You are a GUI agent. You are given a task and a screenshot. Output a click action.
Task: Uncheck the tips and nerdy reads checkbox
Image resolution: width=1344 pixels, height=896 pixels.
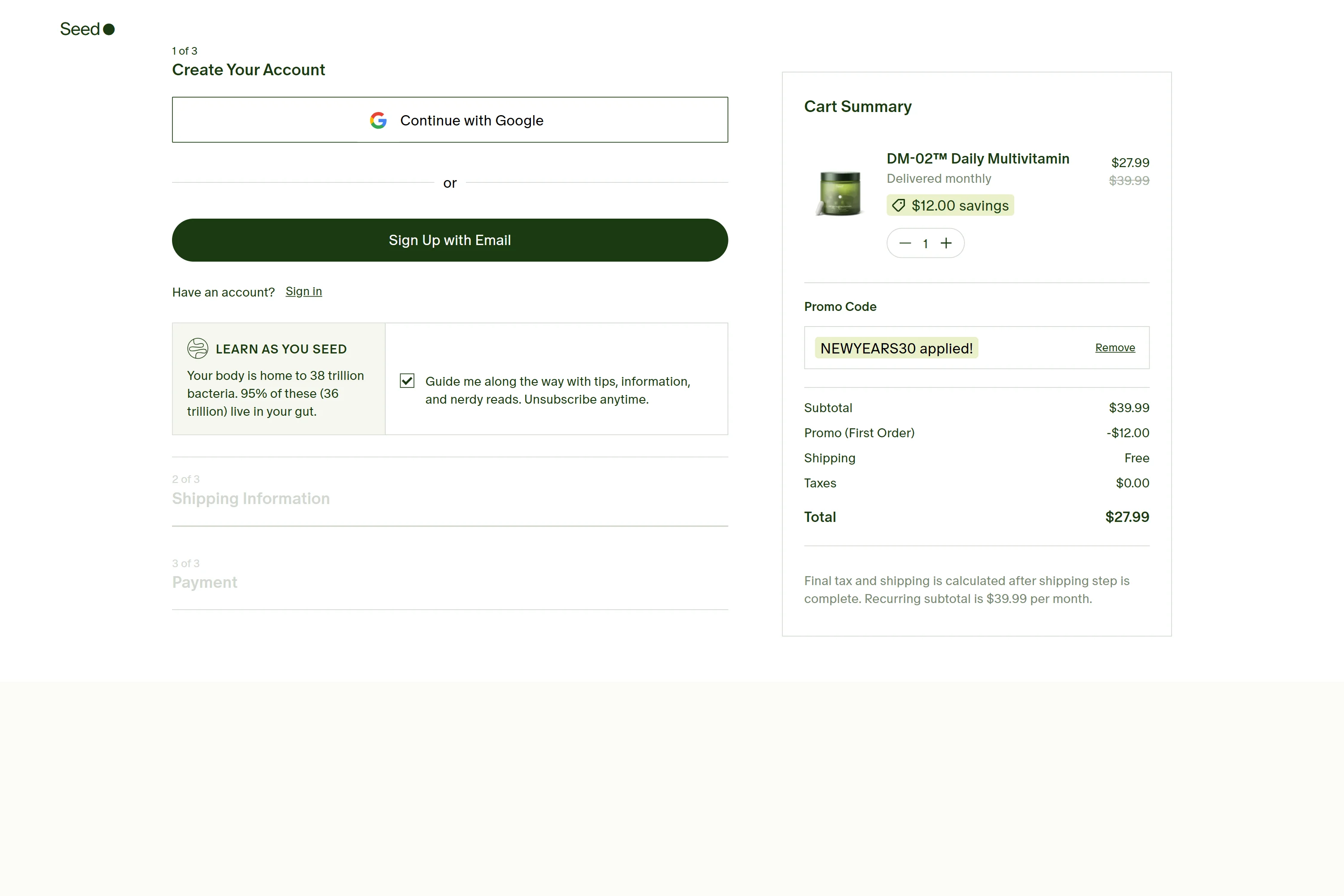pyautogui.click(x=407, y=381)
